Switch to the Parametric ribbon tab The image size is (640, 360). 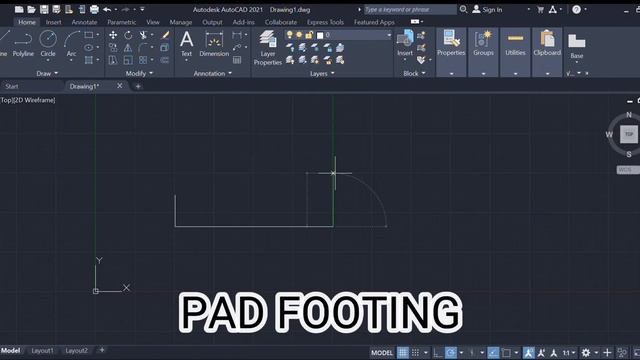pos(122,22)
